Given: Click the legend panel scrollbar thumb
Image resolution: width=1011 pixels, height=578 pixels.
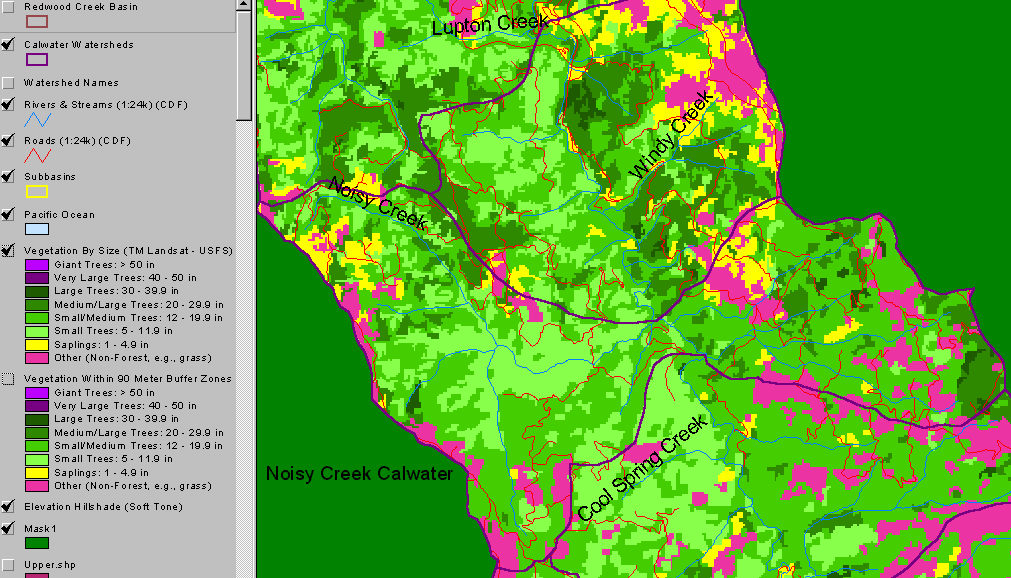Looking at the screenshot, I should tap(244, 65).
